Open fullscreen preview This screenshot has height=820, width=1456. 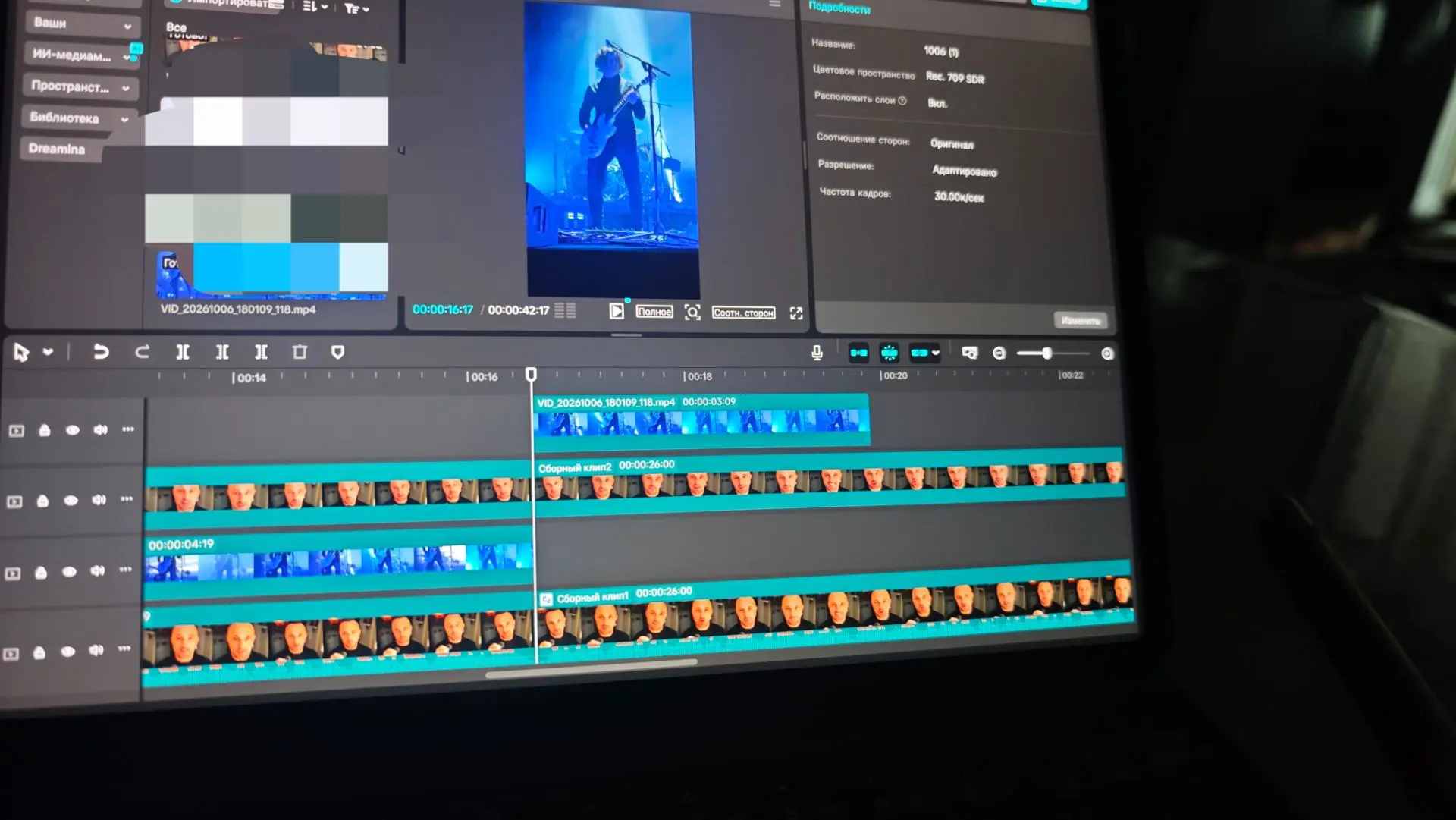[796, 313]
